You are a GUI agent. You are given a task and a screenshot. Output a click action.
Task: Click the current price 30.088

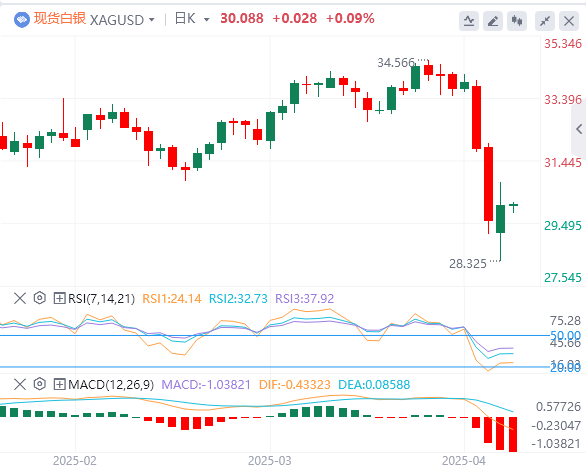coord(242,18)
